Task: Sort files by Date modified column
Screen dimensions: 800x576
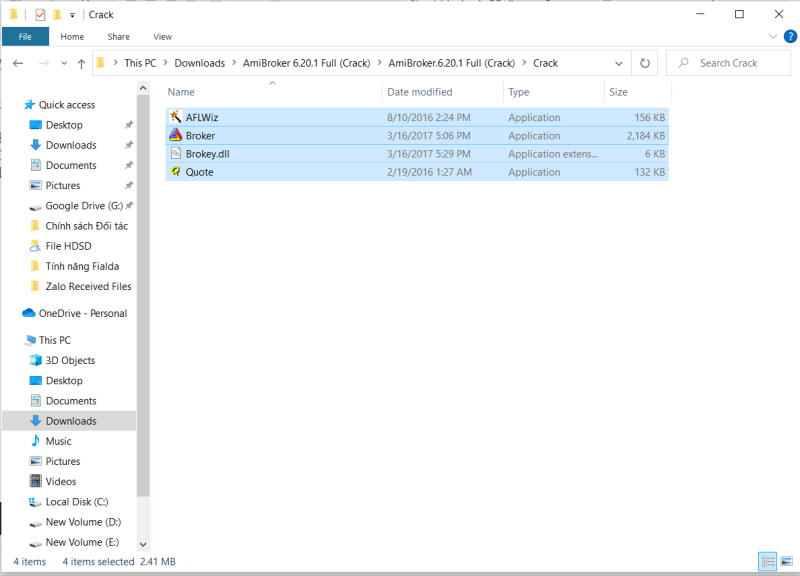Action: pos(419,92)
